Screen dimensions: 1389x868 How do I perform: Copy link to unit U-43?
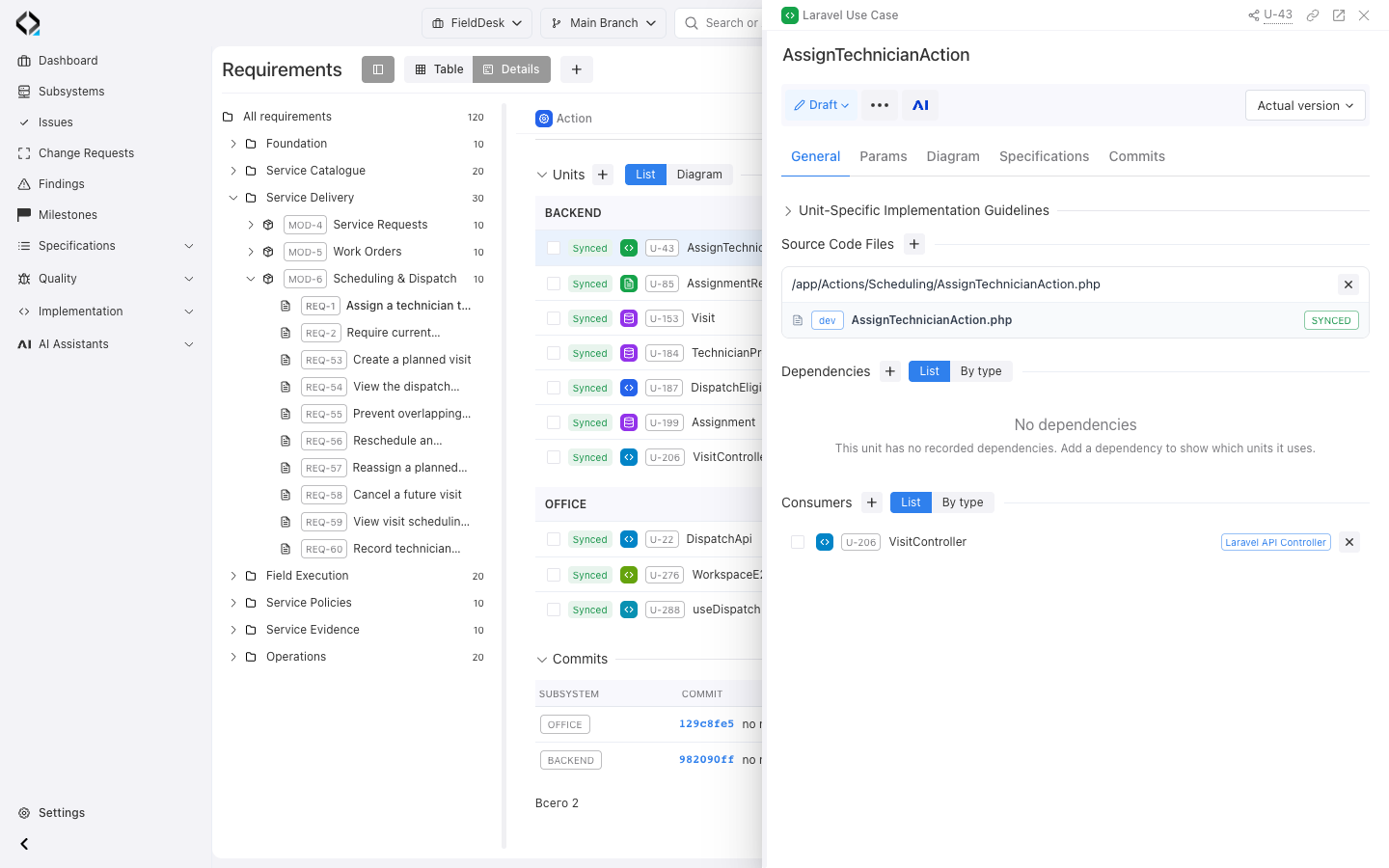pos(1313,15)
